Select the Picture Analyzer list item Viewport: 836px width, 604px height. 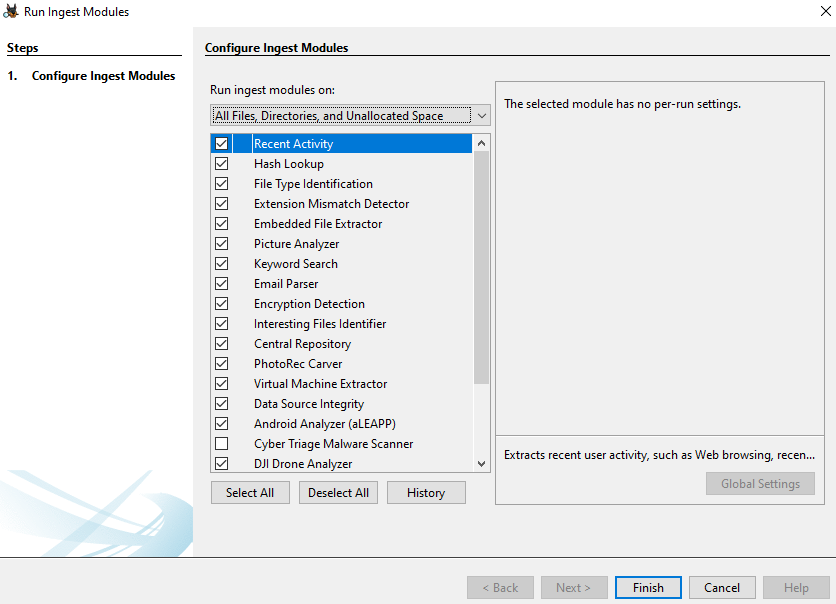pyautogui.click(x=296, y=244)
